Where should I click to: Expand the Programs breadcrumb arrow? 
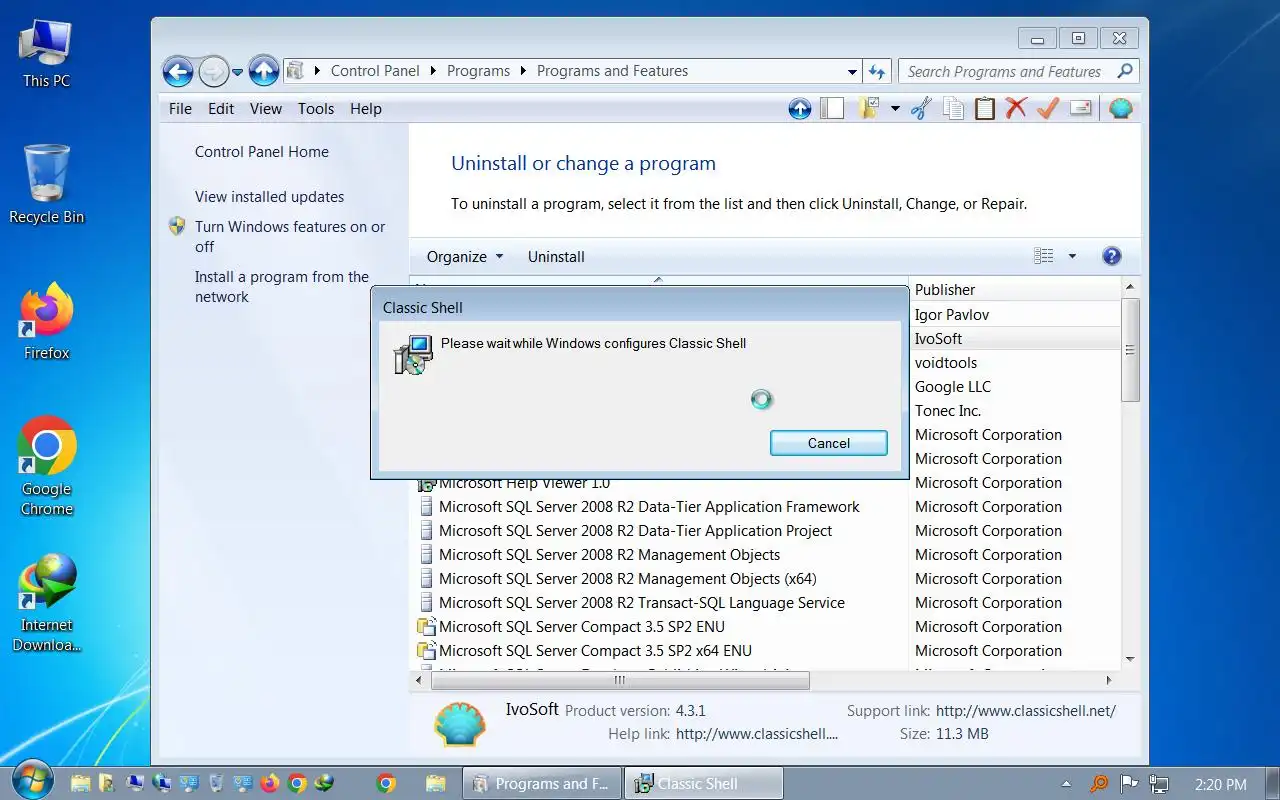pyautogui.click(x=523, y=71)
